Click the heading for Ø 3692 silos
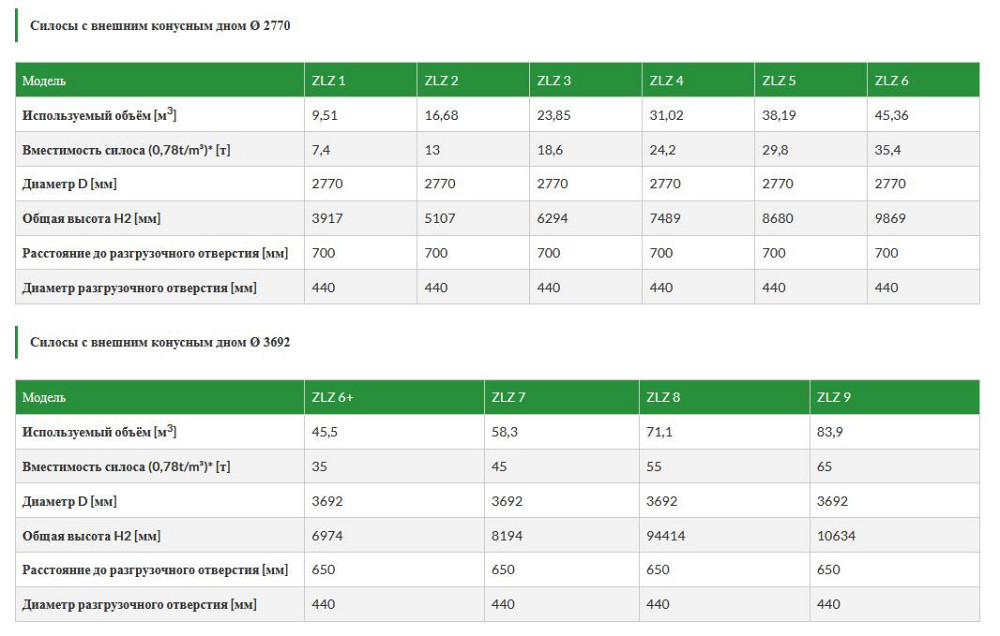 click(160, 342)
